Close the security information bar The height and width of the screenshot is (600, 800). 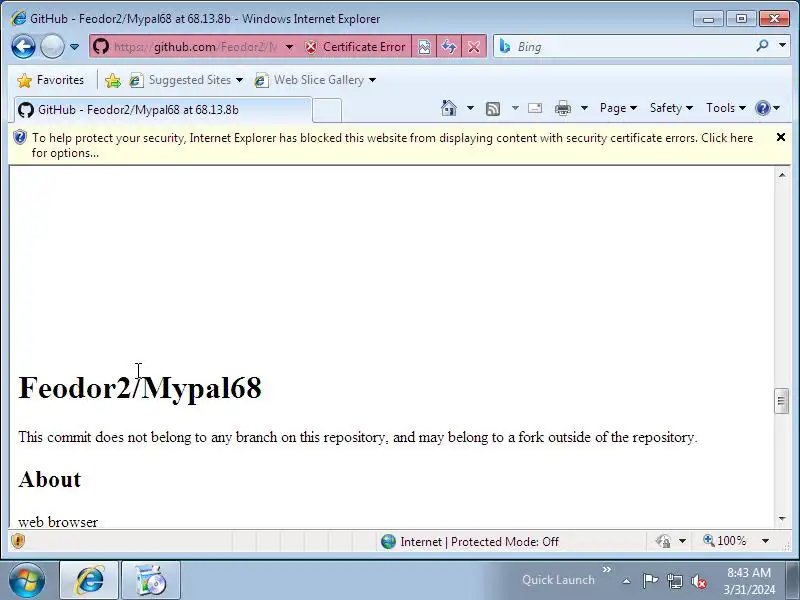781,137
